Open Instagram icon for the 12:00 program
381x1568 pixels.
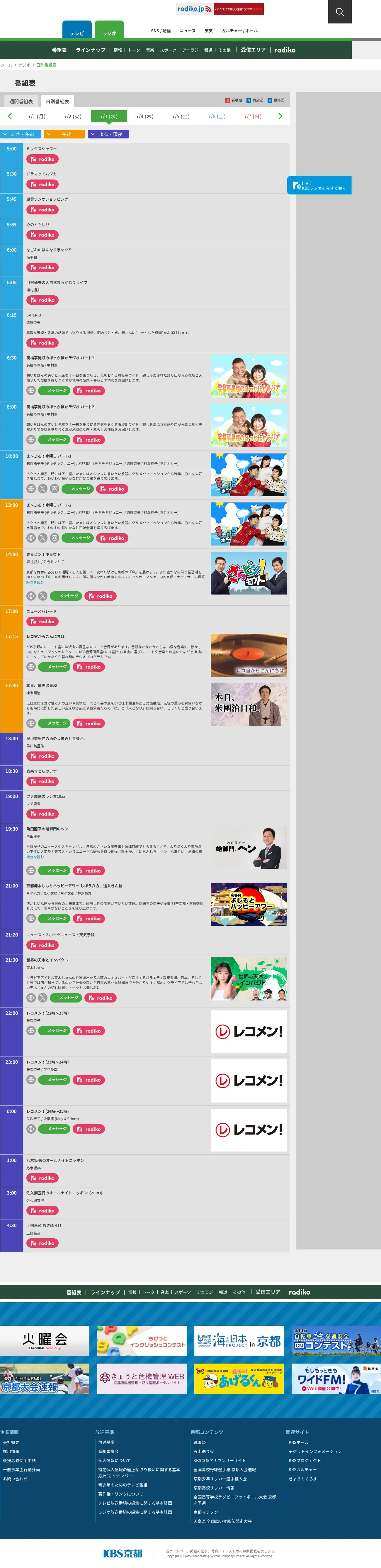click(54, 538)
